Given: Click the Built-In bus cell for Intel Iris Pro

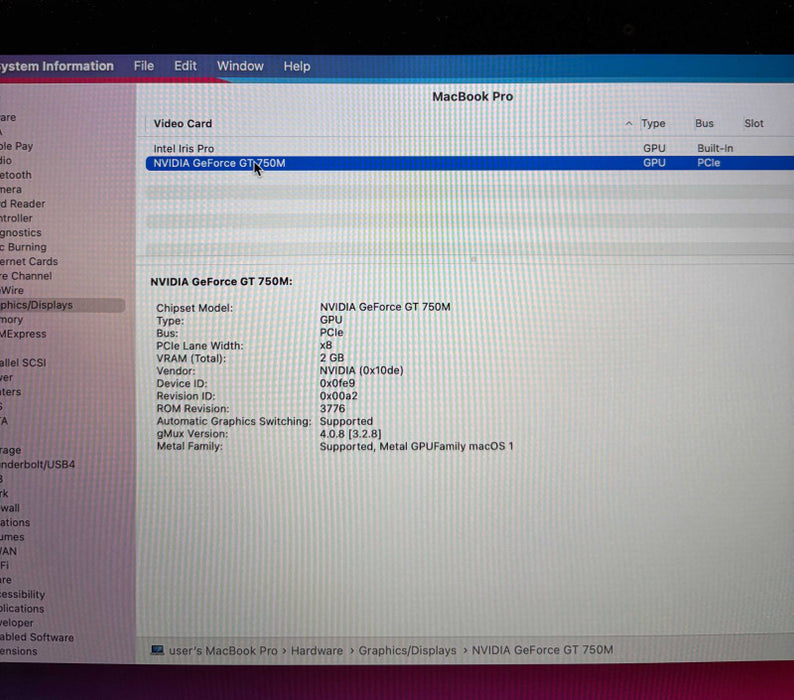Looking at the screenshot, I should [715, 148].
